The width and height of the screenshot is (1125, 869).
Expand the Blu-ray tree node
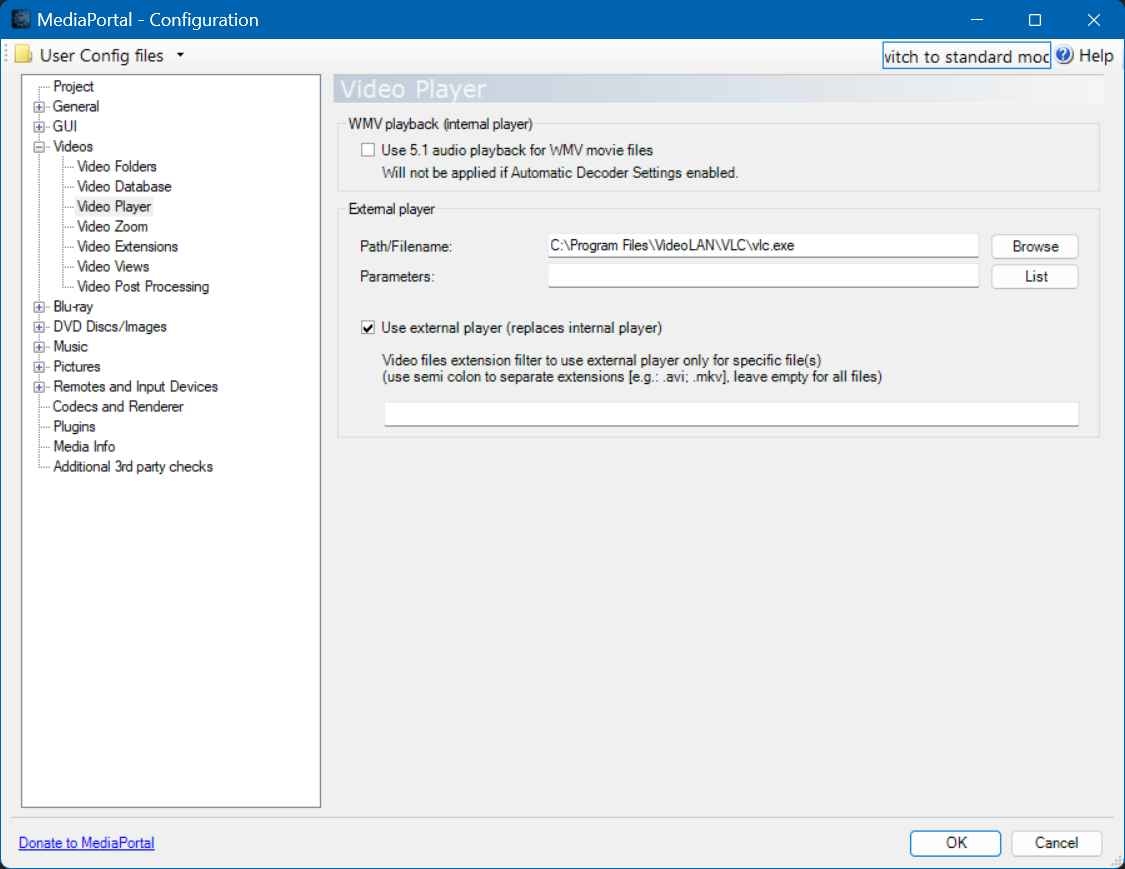pos(40,307)
